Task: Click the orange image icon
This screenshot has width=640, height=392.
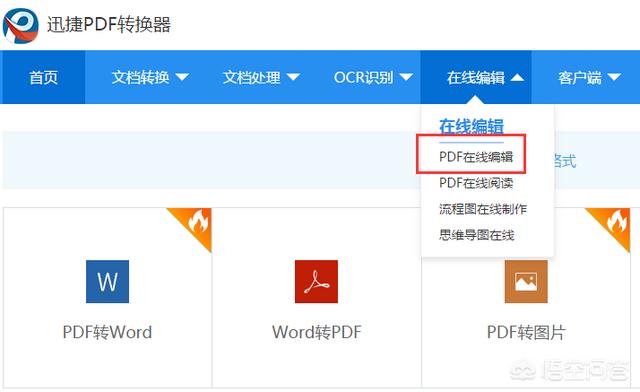Action: [x=526, y=281]
